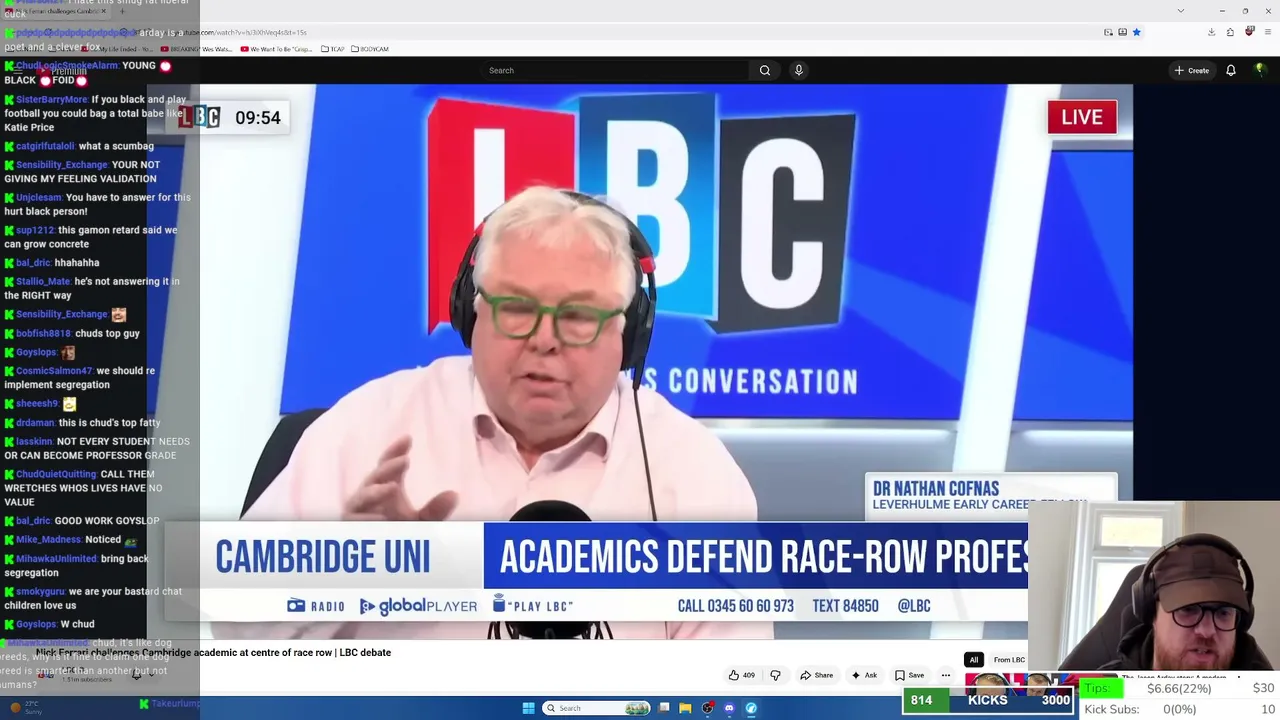This screenshot has height=720, width=1280.
Task: Focus the YouTube search field
Action: coord(617,70)
